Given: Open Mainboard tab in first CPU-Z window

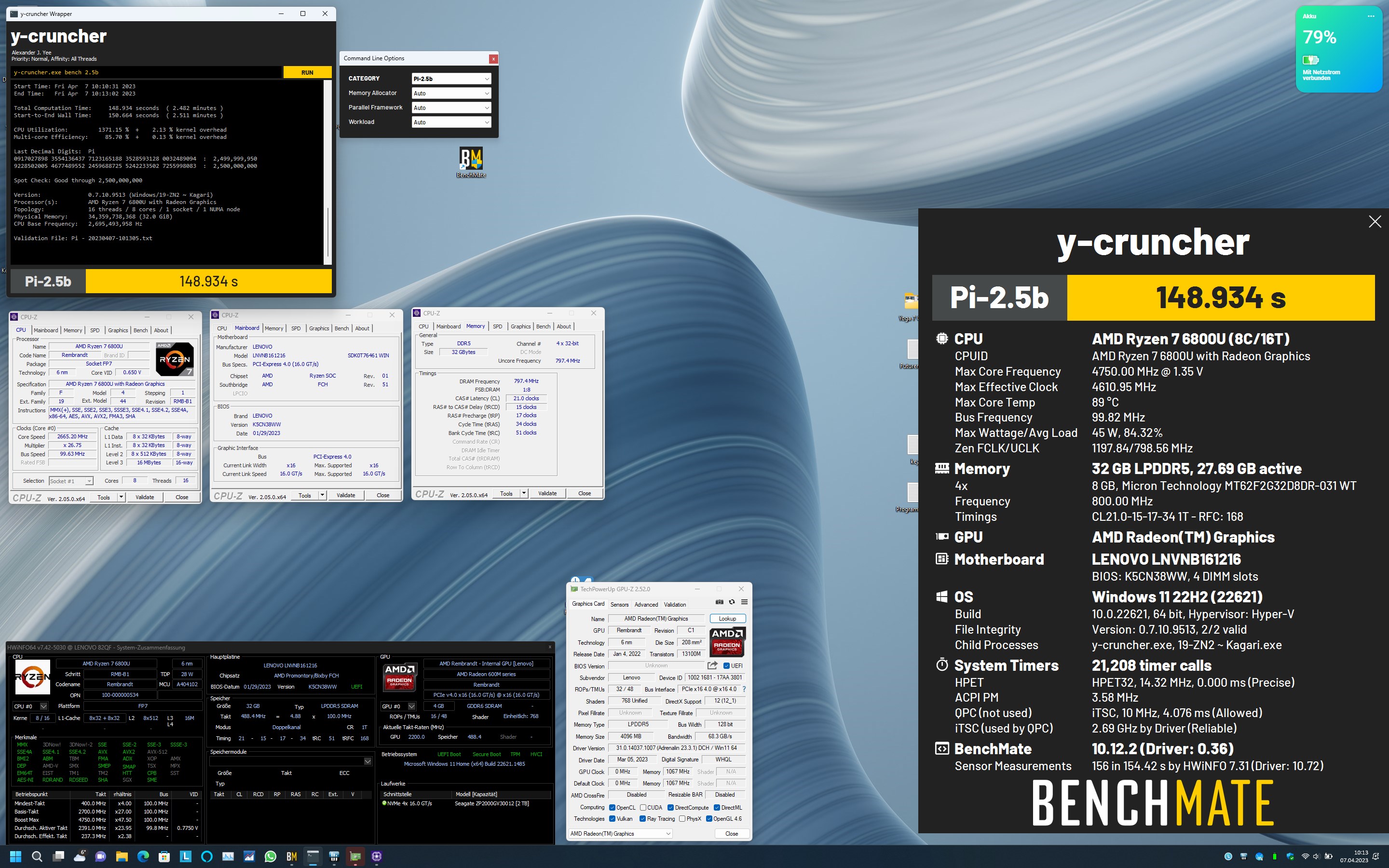Looking at the screenshot, I should [45, 330].
